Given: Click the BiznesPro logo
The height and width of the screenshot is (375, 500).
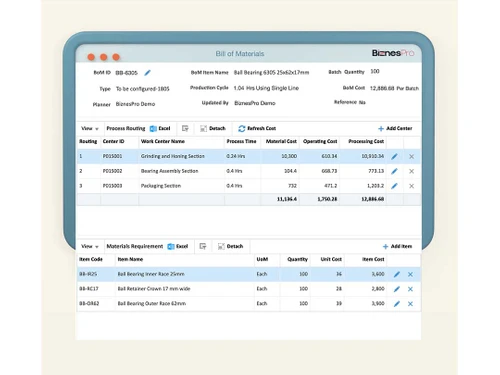Looking at the screenshot, I should pyautogui.click(x=393, y=53).
